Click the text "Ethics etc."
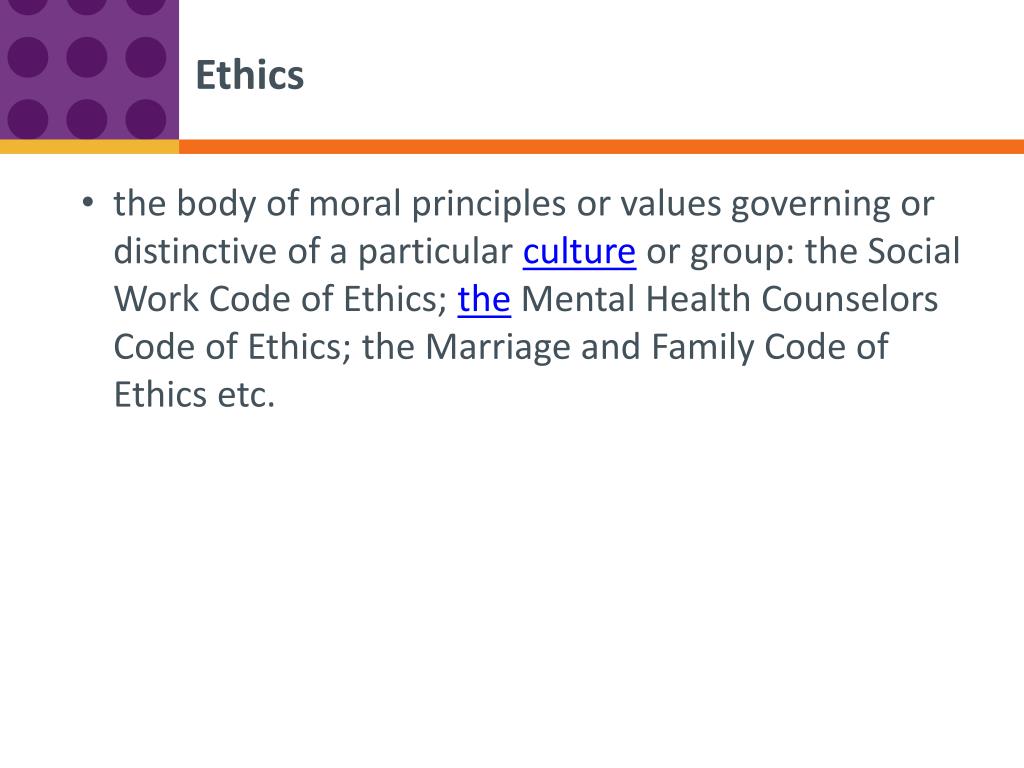 [x=195, y=394]
